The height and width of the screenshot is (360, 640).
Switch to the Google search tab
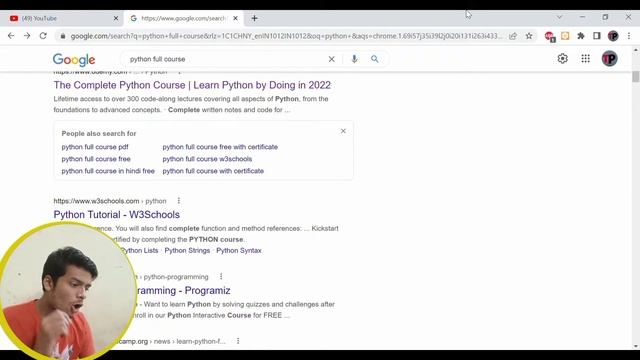(183, 18)
